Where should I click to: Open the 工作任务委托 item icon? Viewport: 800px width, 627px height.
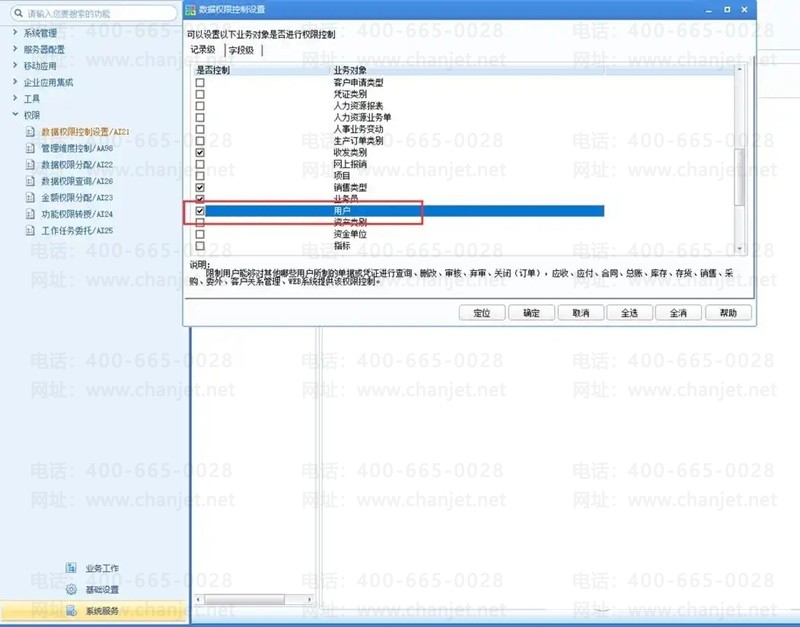point(30,231)
